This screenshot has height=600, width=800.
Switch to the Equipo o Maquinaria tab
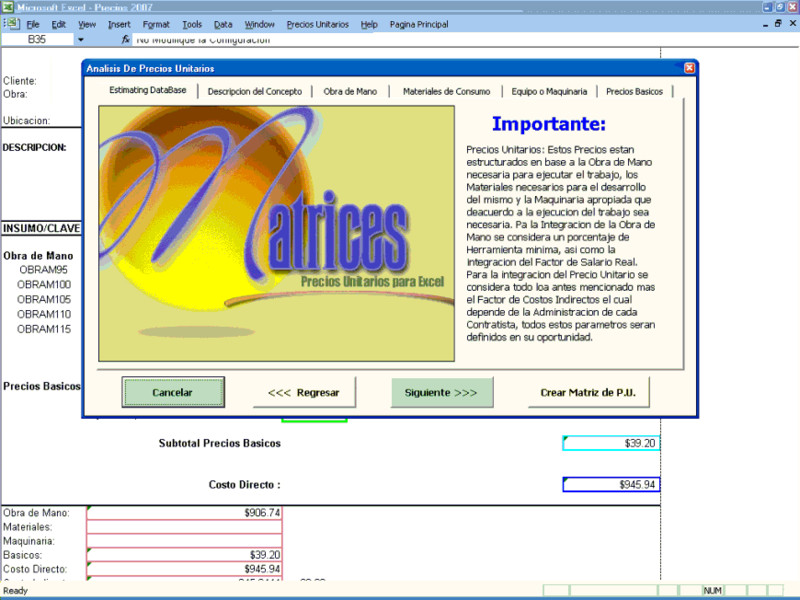pos(549,91)
